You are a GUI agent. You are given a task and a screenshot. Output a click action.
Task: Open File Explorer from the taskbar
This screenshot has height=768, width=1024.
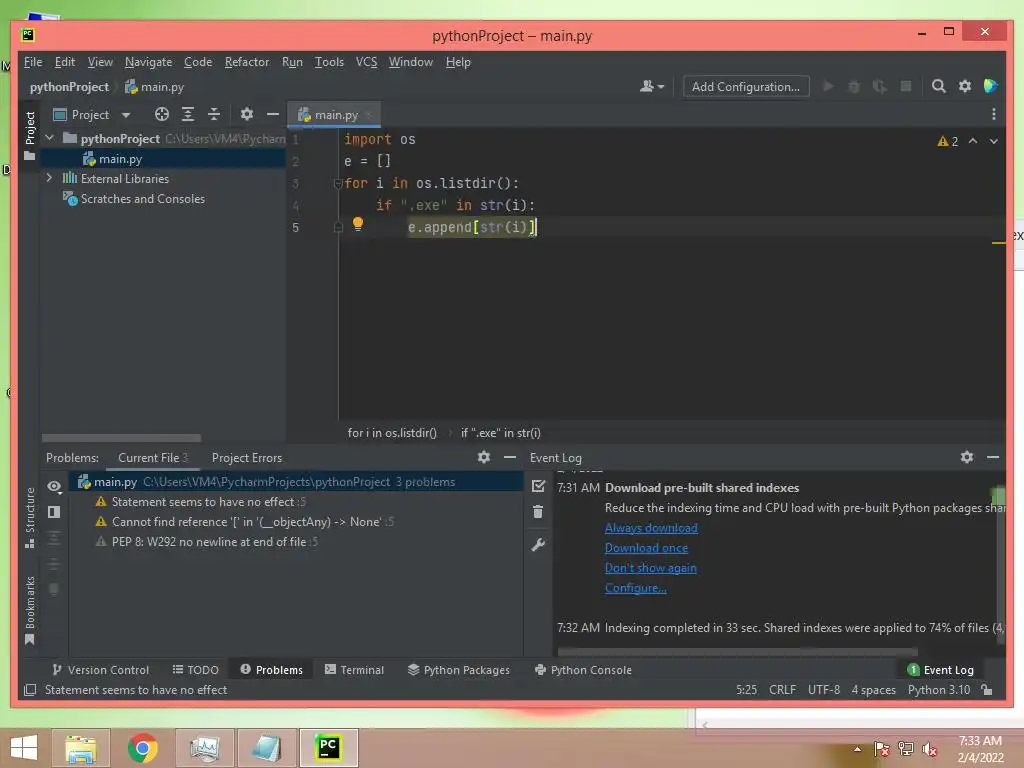(81, 748)
